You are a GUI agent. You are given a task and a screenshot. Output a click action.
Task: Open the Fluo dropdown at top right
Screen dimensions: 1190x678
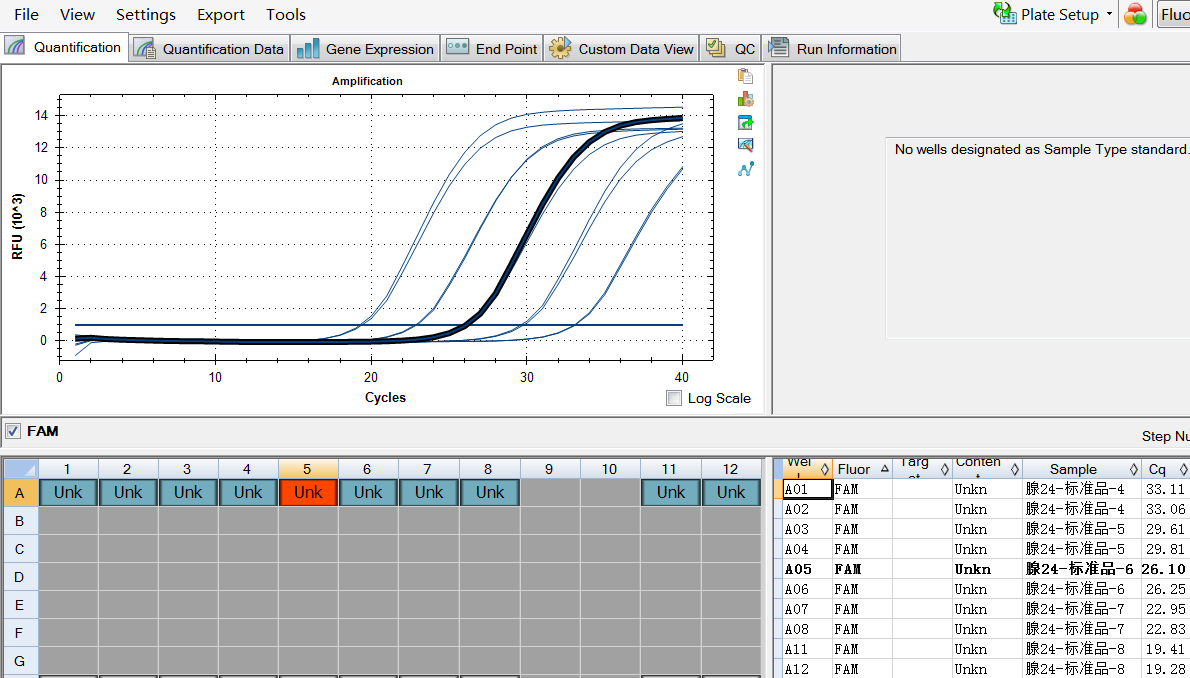click(1173, 14)
